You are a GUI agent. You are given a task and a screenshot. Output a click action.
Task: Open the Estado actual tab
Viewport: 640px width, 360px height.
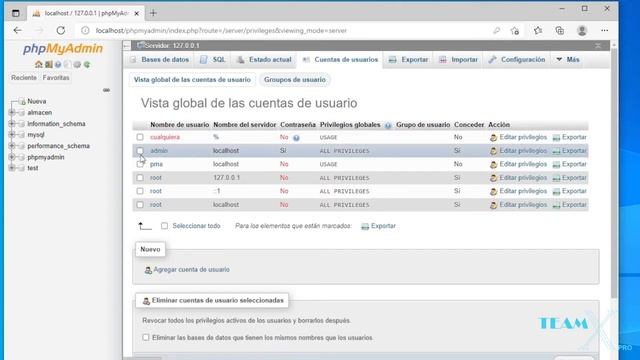264,60
